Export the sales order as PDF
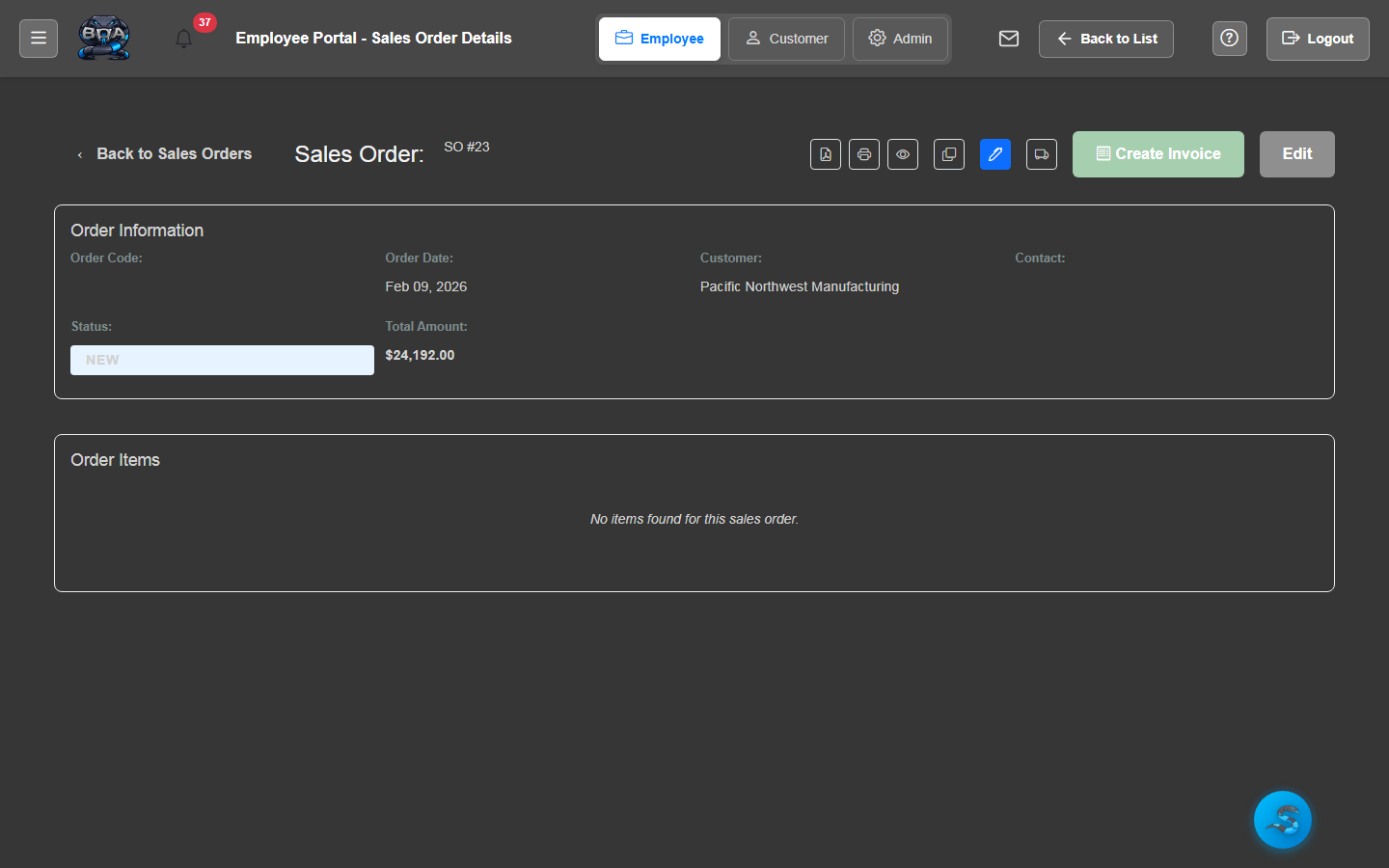 click(825, 154)
